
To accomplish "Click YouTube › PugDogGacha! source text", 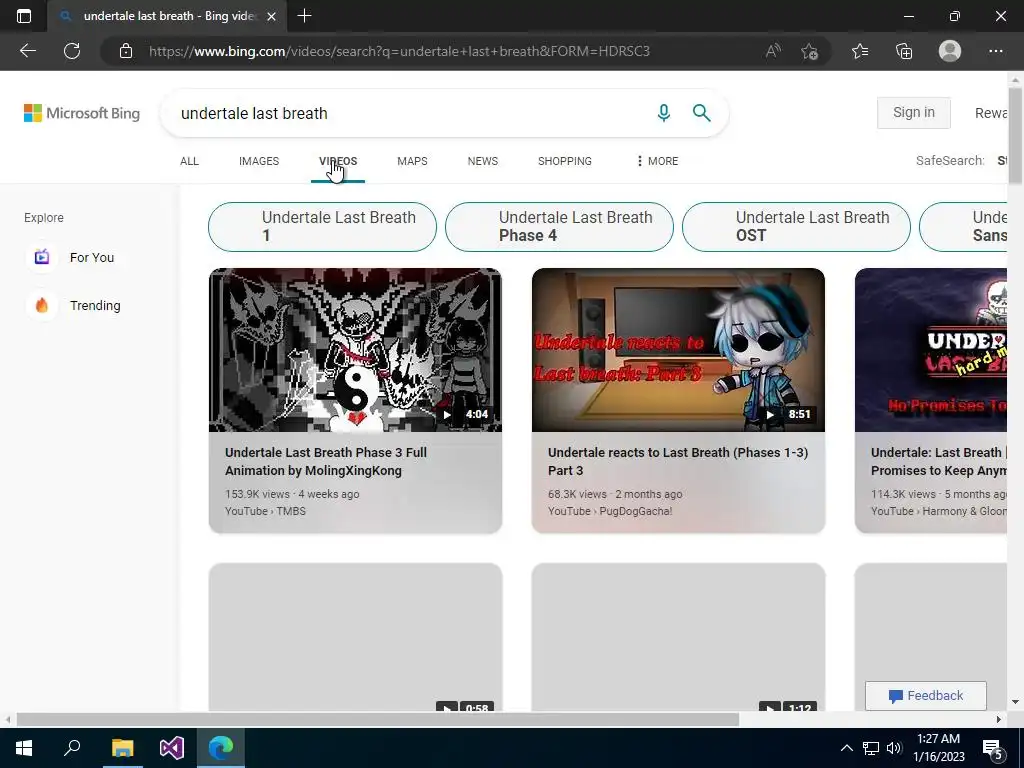I will (610, 511).
